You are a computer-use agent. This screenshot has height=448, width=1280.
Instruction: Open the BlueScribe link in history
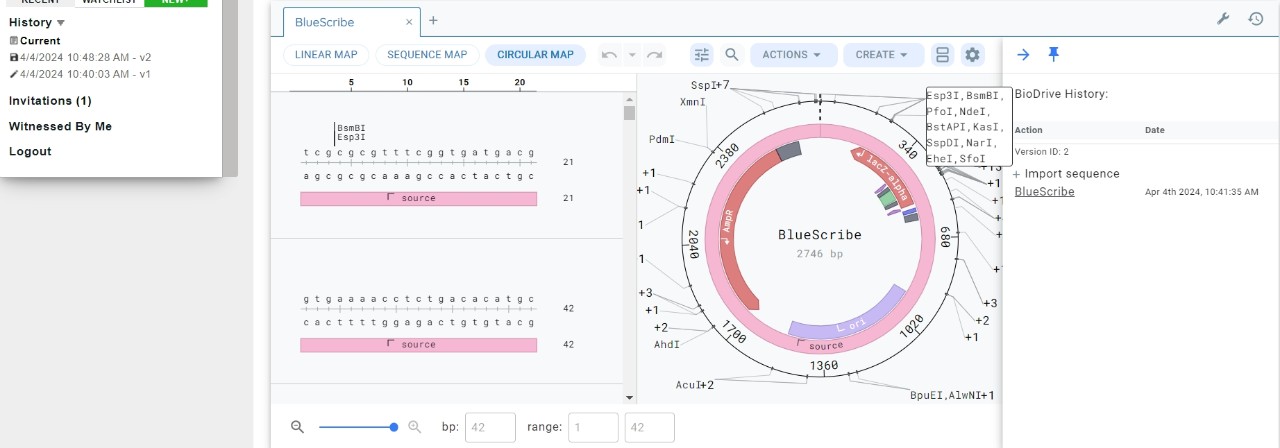(x=1044, y=191)
